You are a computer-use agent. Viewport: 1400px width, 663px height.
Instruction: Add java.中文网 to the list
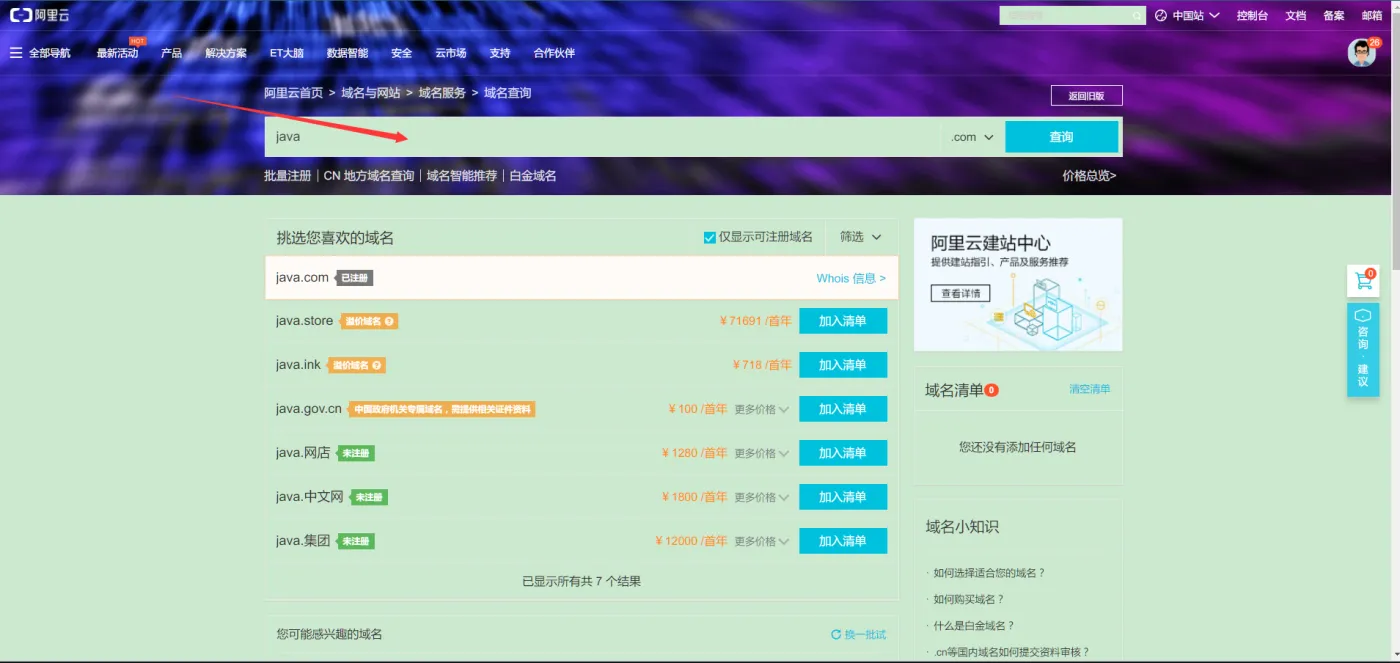[x=843, y=497]
